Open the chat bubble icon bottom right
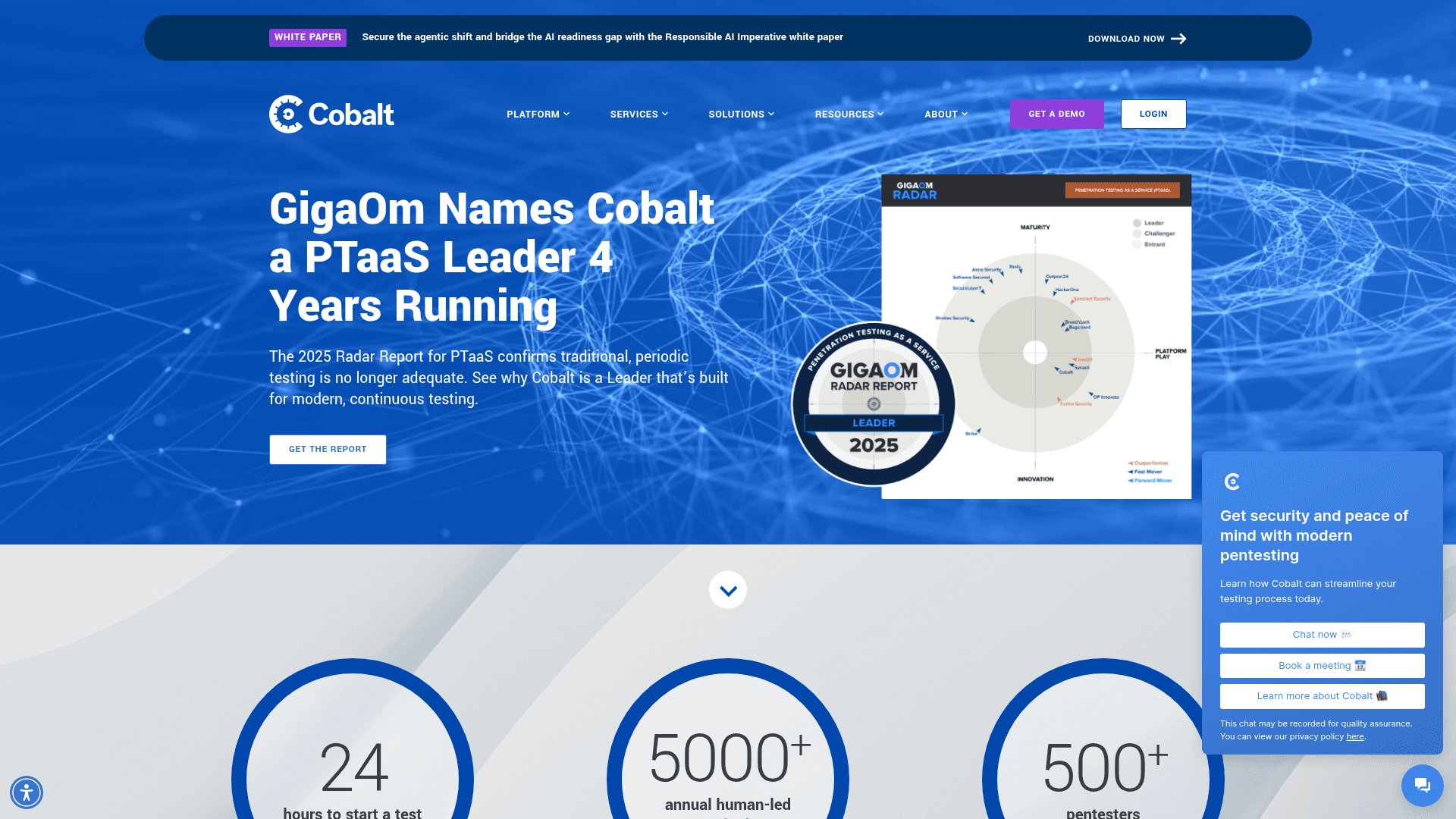The image size is (1456, 819). (x=1422, y=786)
